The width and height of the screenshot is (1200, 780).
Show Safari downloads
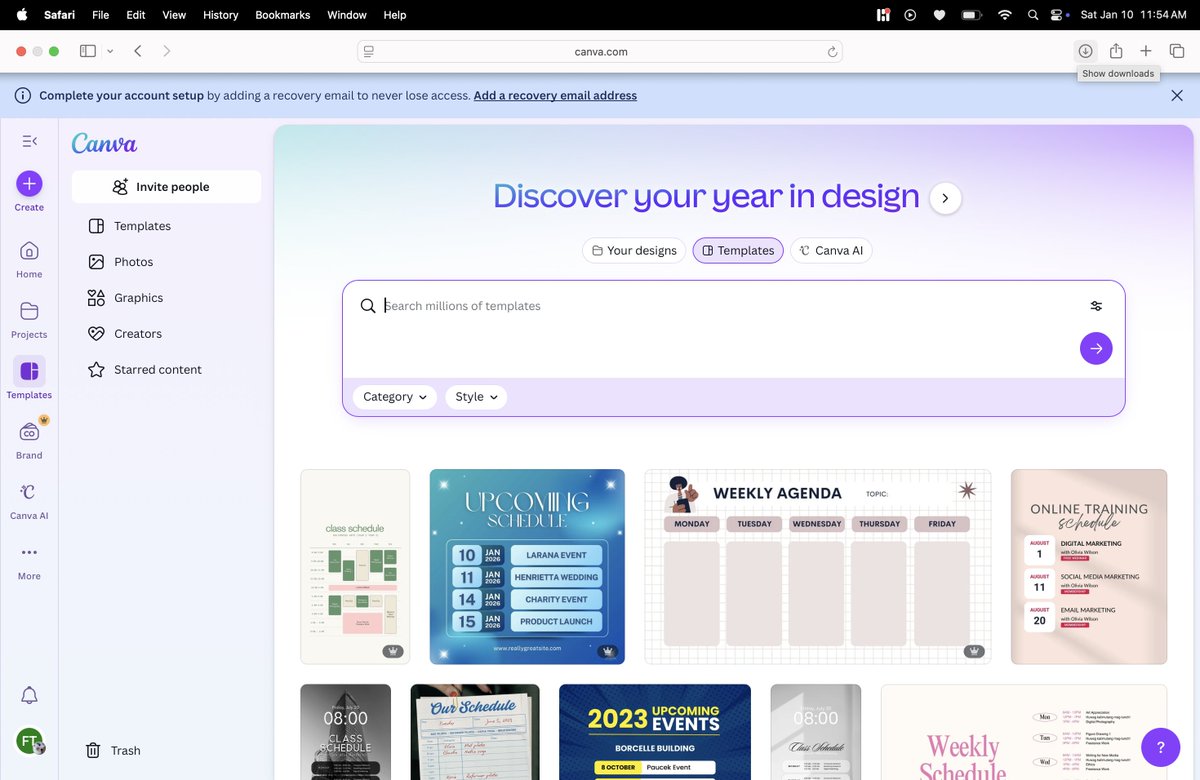[x=1085, y=51]
